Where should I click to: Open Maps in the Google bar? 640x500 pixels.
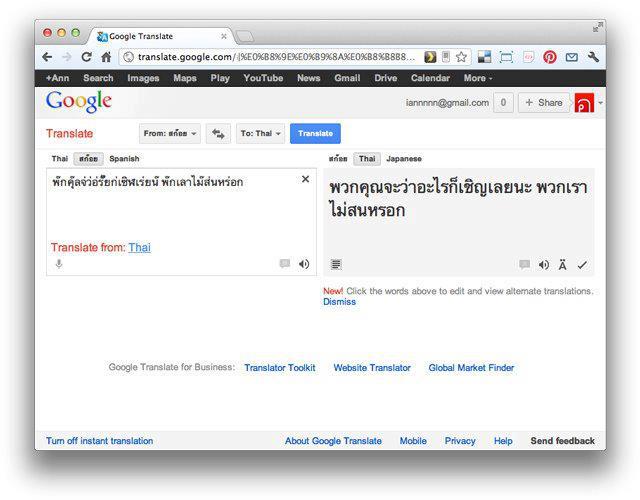pyautogui.click(x=184, y=78)
